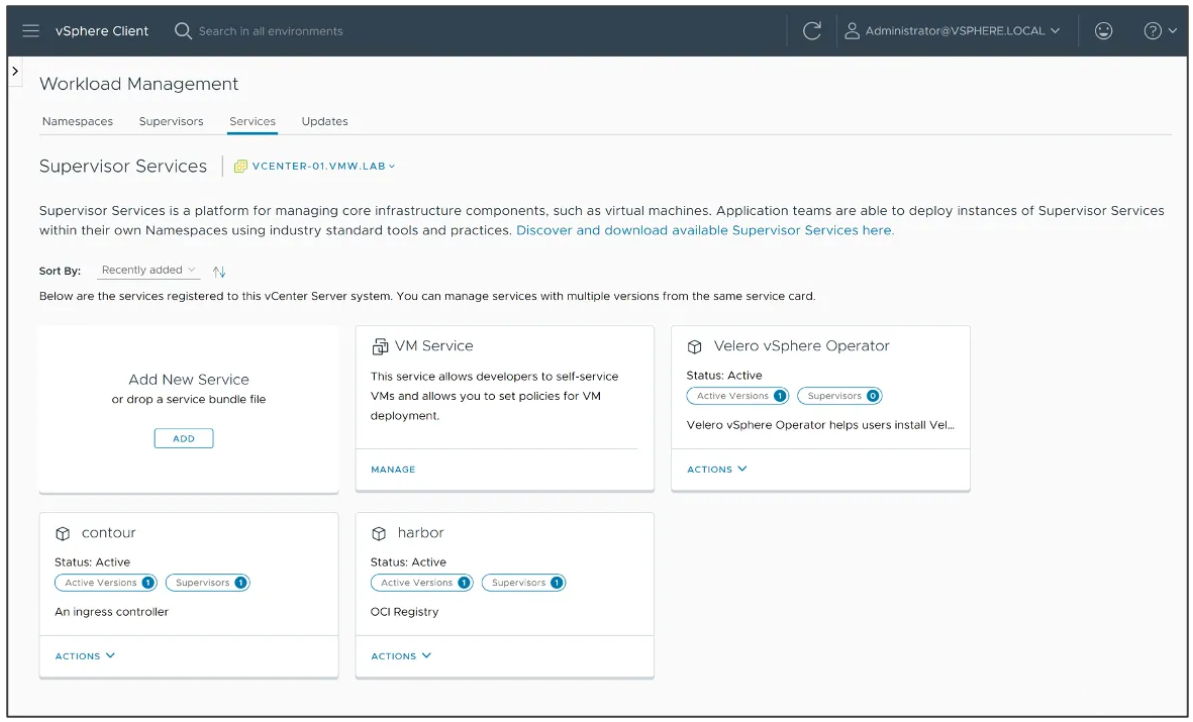Refresh the vSphere Client view
Screen dimensions: 1193x722
pyautogui.click(x=812, y=30)
